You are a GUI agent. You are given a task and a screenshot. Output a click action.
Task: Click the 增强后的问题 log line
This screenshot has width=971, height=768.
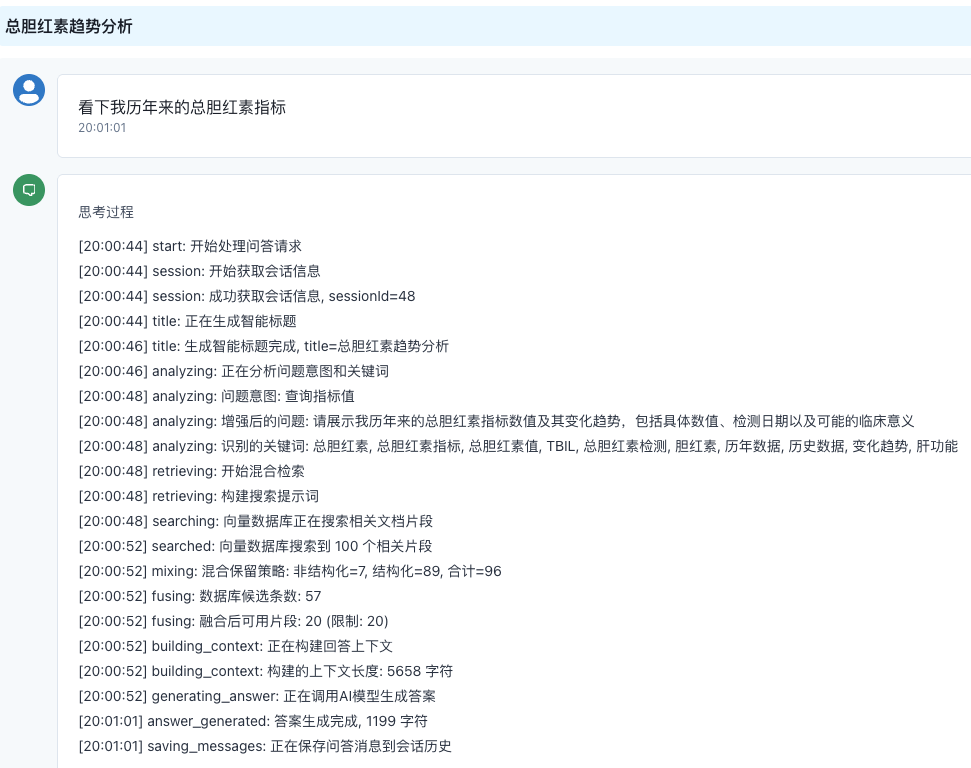tap(496, 421)
